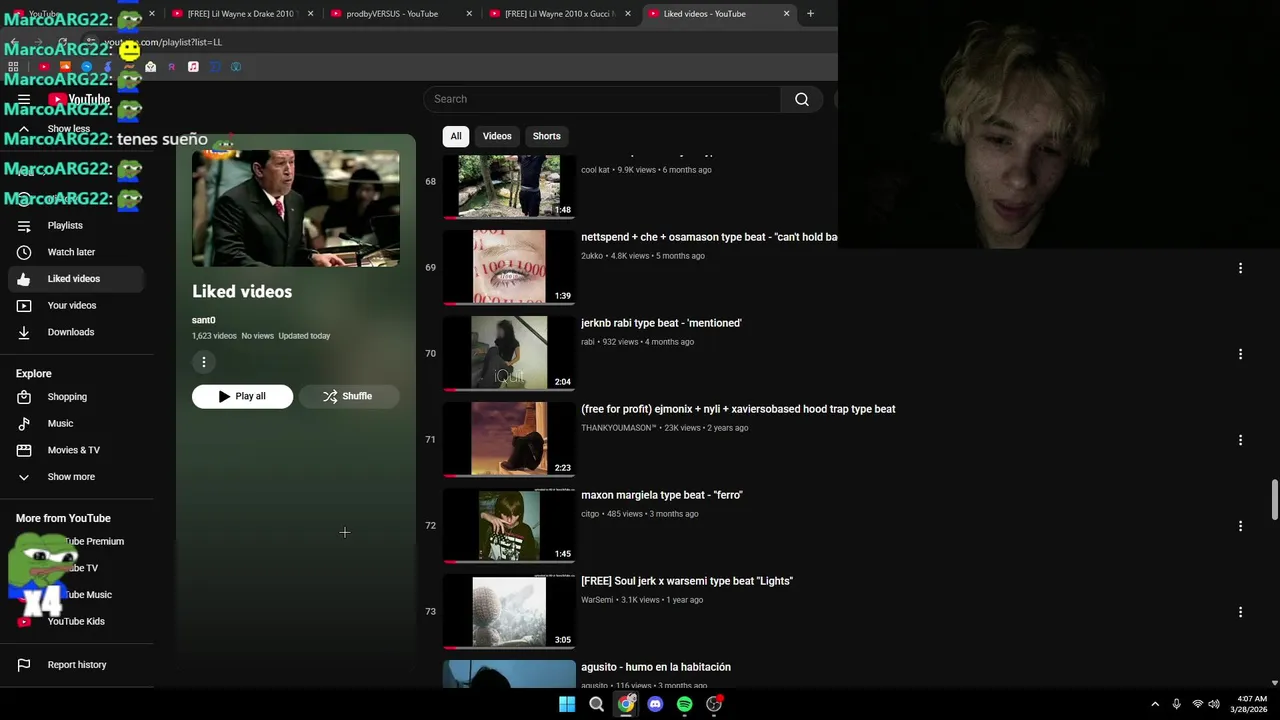This screenshot has height=720, width=1280.
Task: Open [FREE] Soul jerk x warsemi 'Lights' title
Action: 687,581
